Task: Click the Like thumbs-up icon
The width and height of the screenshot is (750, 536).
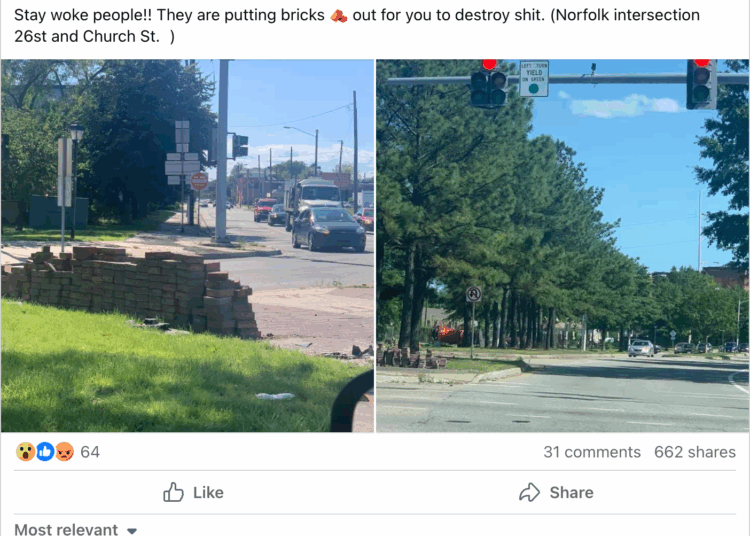Action: click(173, 492)
